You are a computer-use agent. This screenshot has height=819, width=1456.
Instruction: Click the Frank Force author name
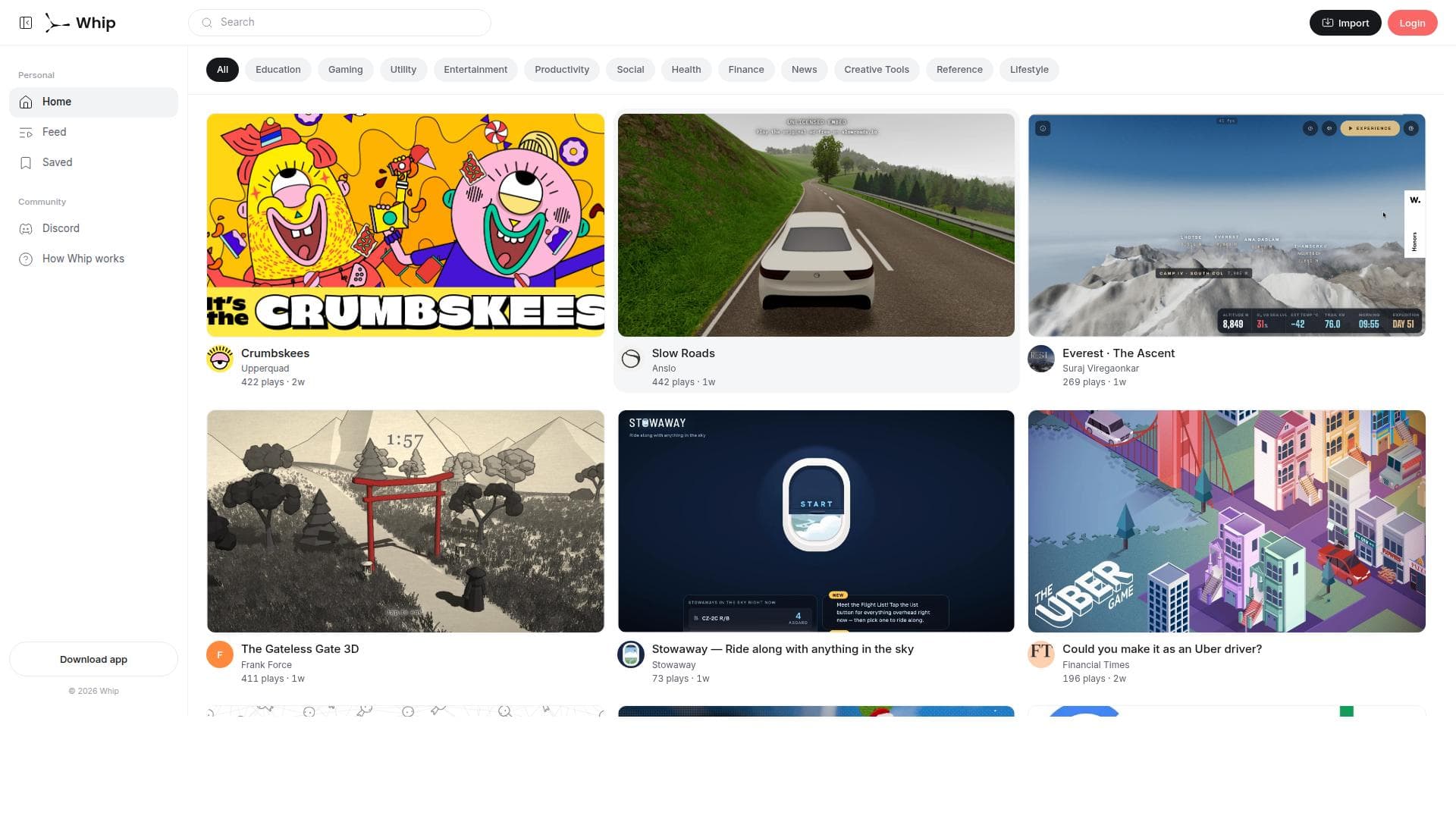coord(266,665)
